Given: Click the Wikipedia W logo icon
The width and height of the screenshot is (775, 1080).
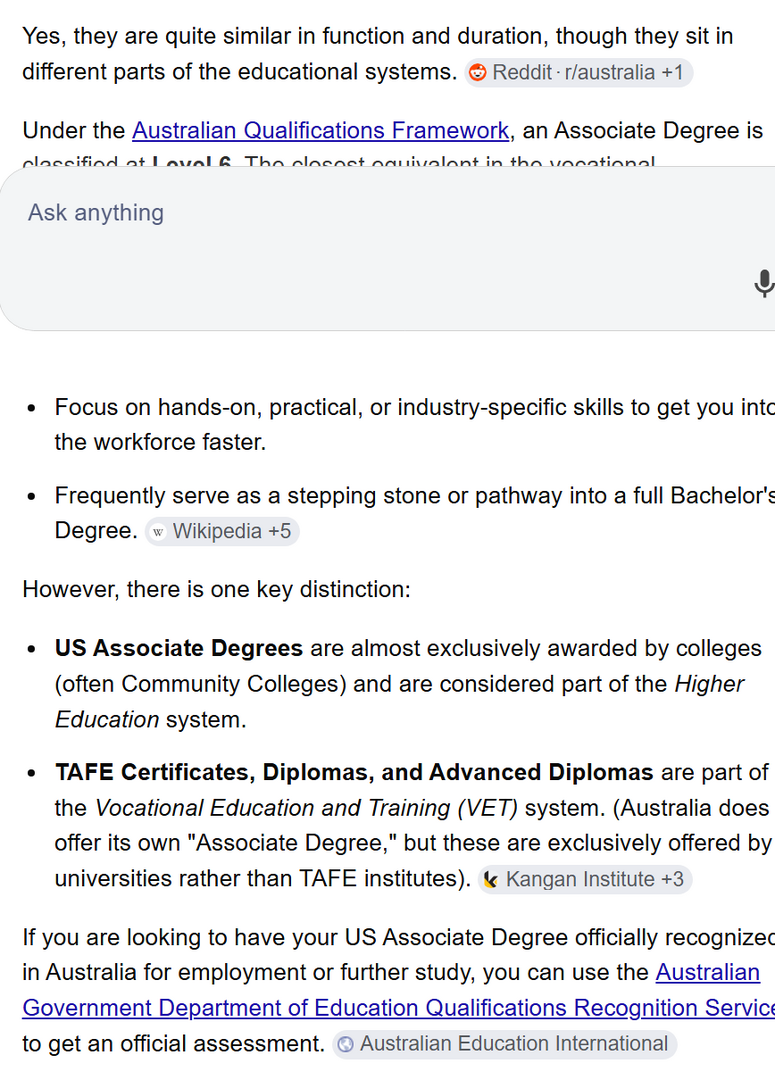Looking at the screenshot, I should point(158,532).
